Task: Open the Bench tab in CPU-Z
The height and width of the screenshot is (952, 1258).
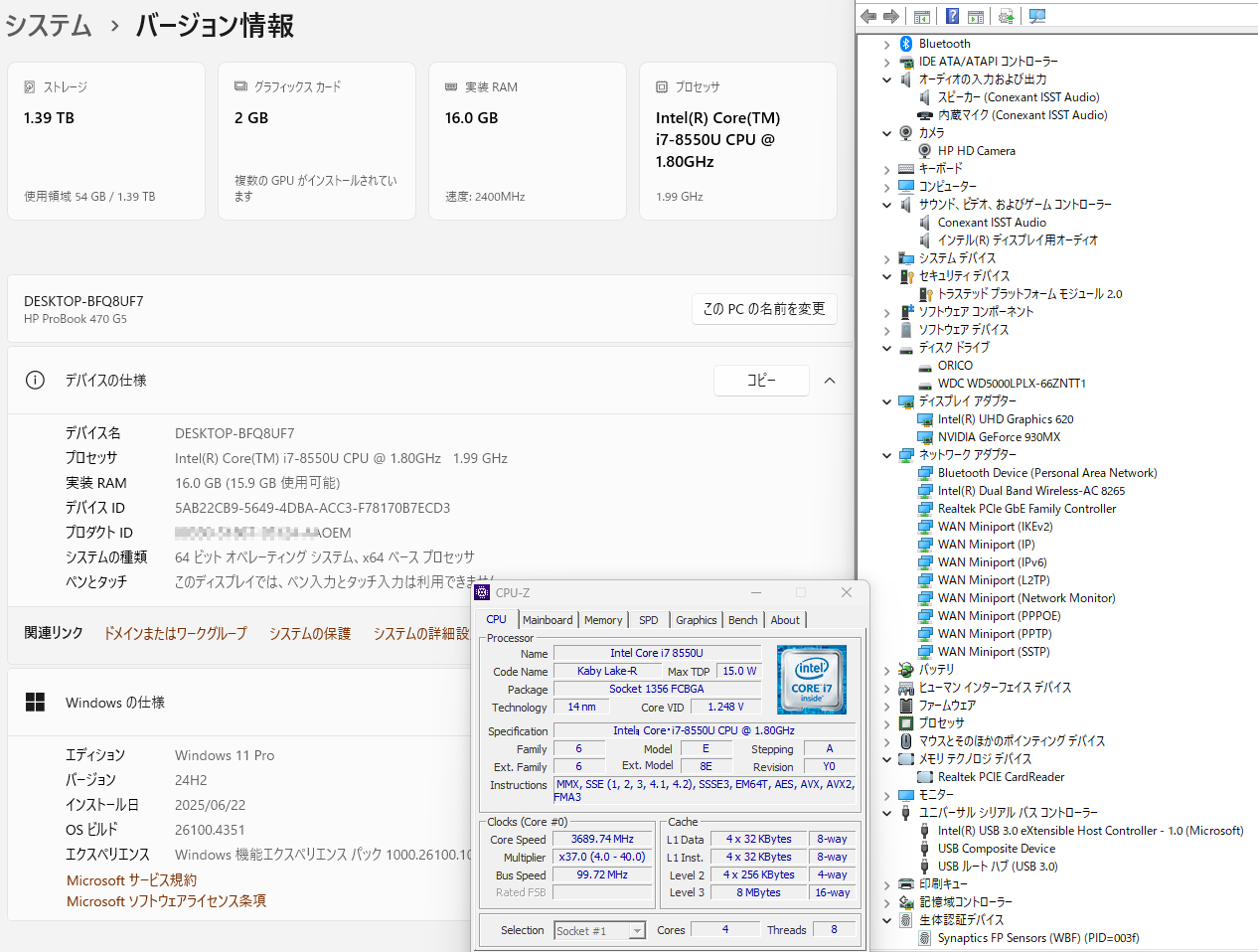Action: point(743,620)
